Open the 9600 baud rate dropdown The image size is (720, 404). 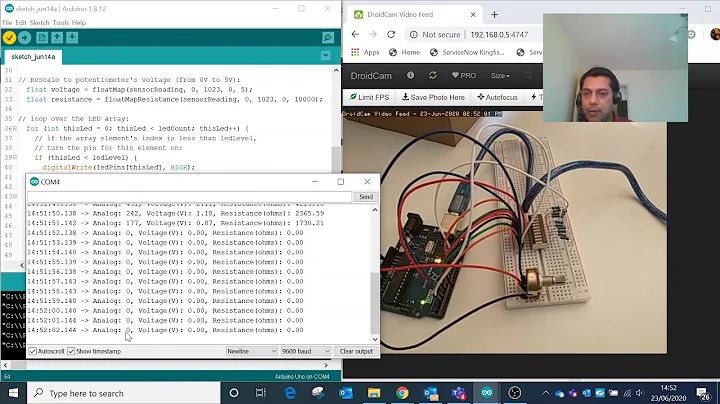click(x=305, y=351)
